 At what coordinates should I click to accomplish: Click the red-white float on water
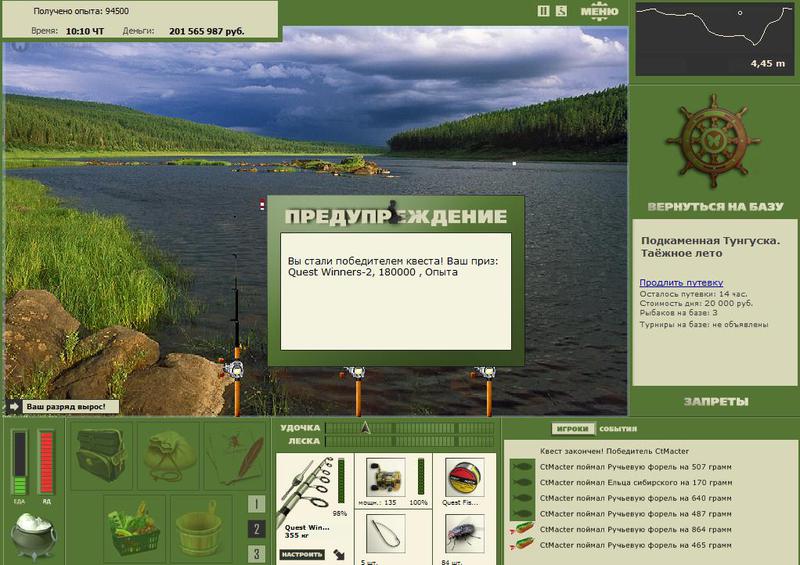click(262, 205)
